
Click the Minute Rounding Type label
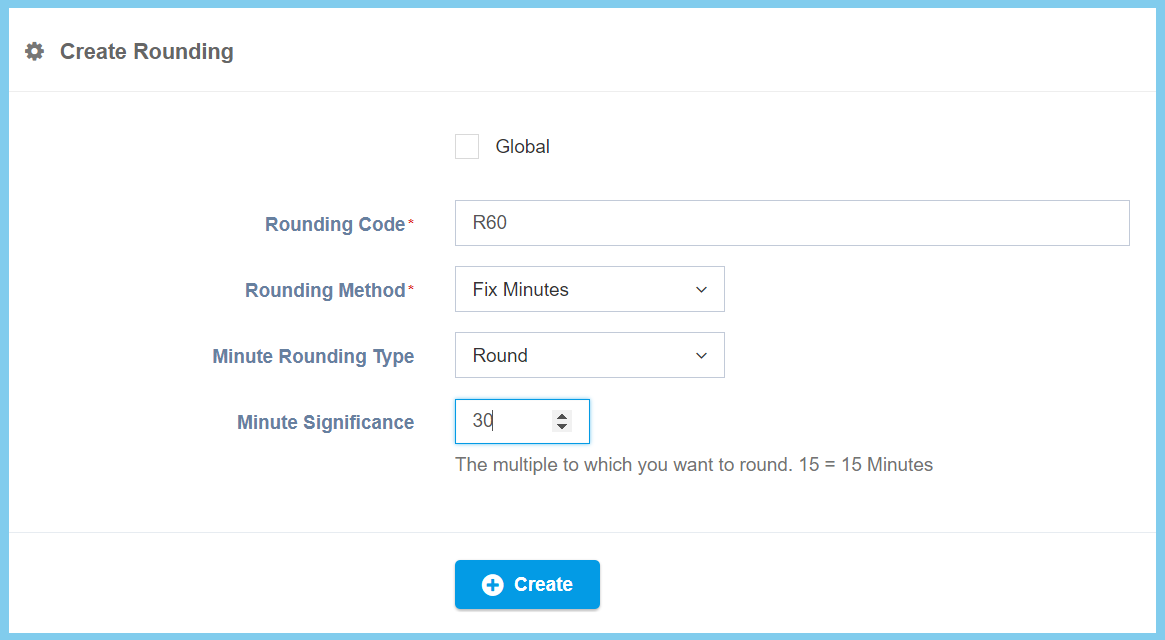pyautogui.click(x=313, y=357)
